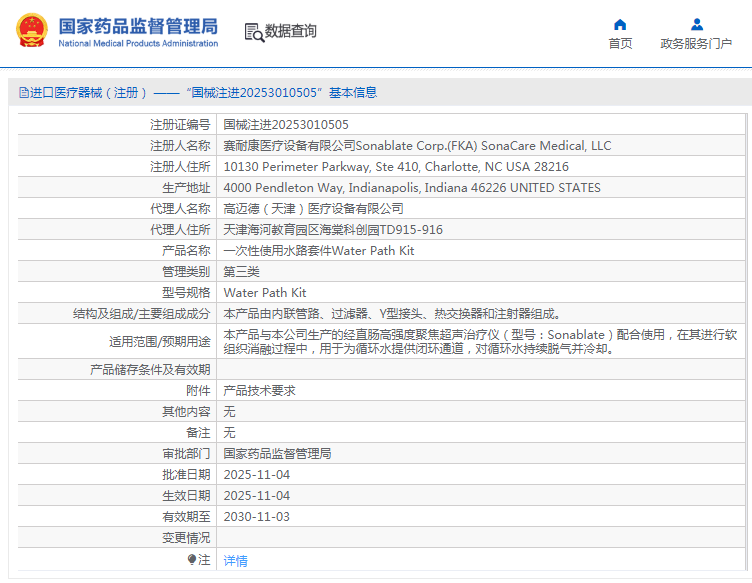Click the 产品技术要求 attachment value
This screenshot has height=583, width=752.
point(259,391)
